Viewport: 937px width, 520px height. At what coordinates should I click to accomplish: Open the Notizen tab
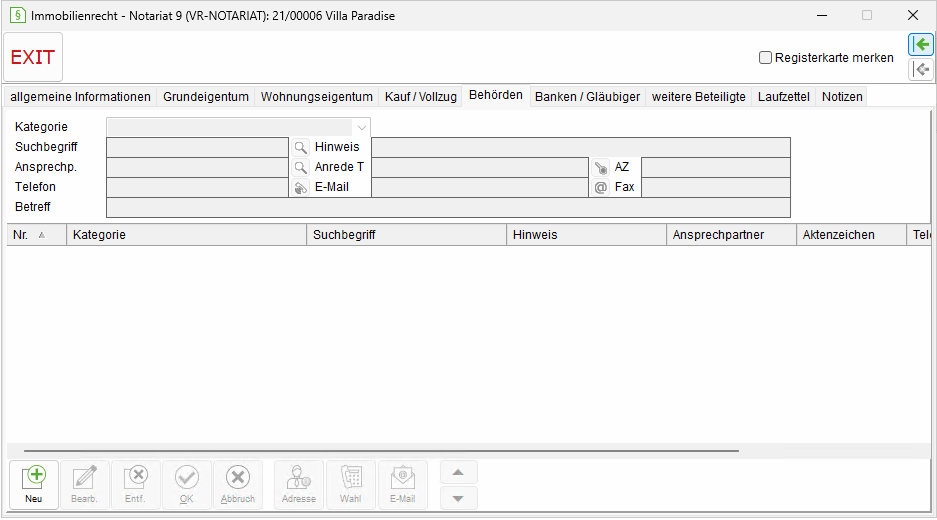(x=842, y=97)
